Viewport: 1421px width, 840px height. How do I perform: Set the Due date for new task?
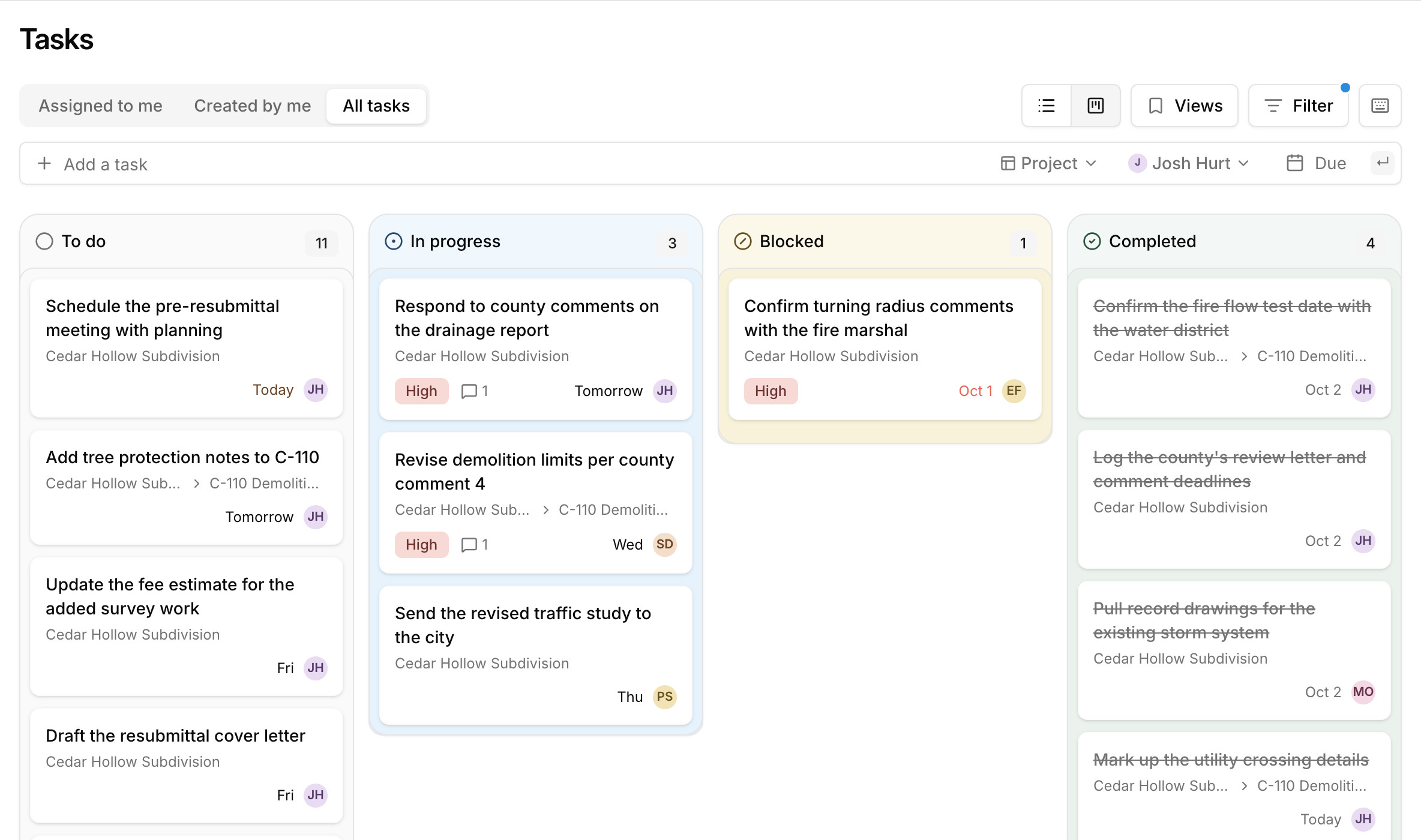tap(1317, 163)
